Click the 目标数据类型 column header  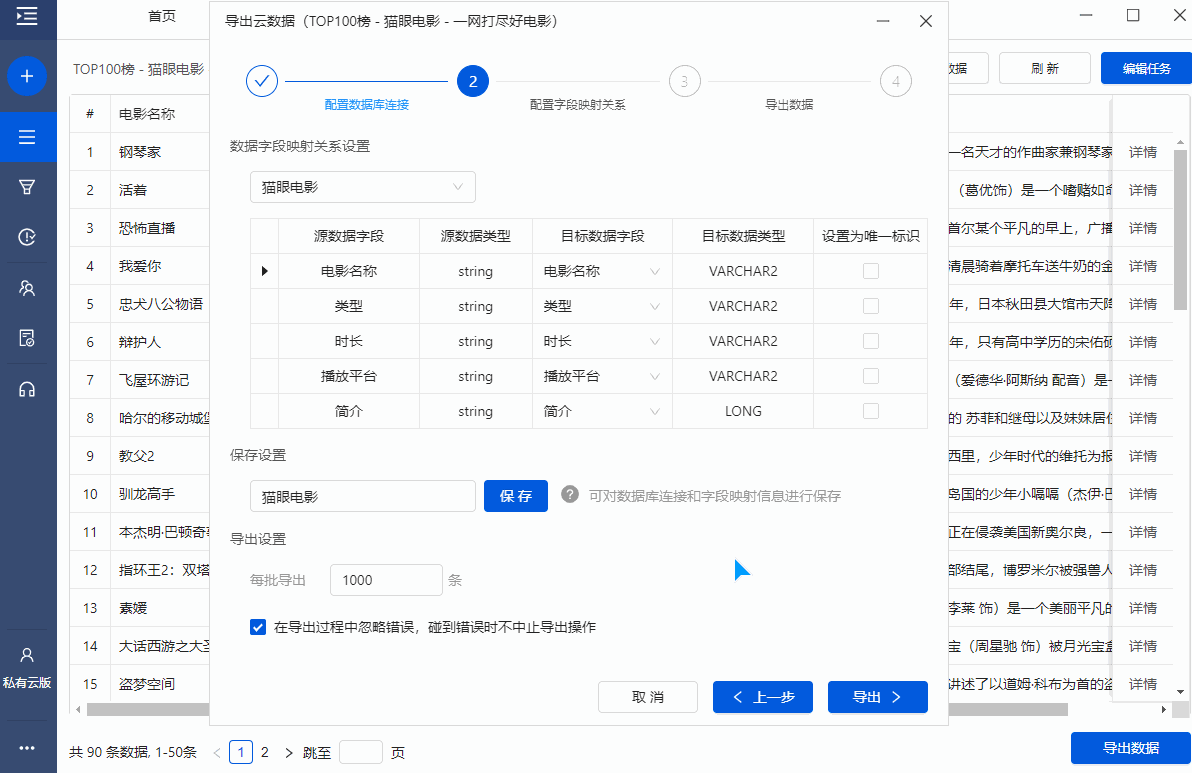(x=743, y=236)
